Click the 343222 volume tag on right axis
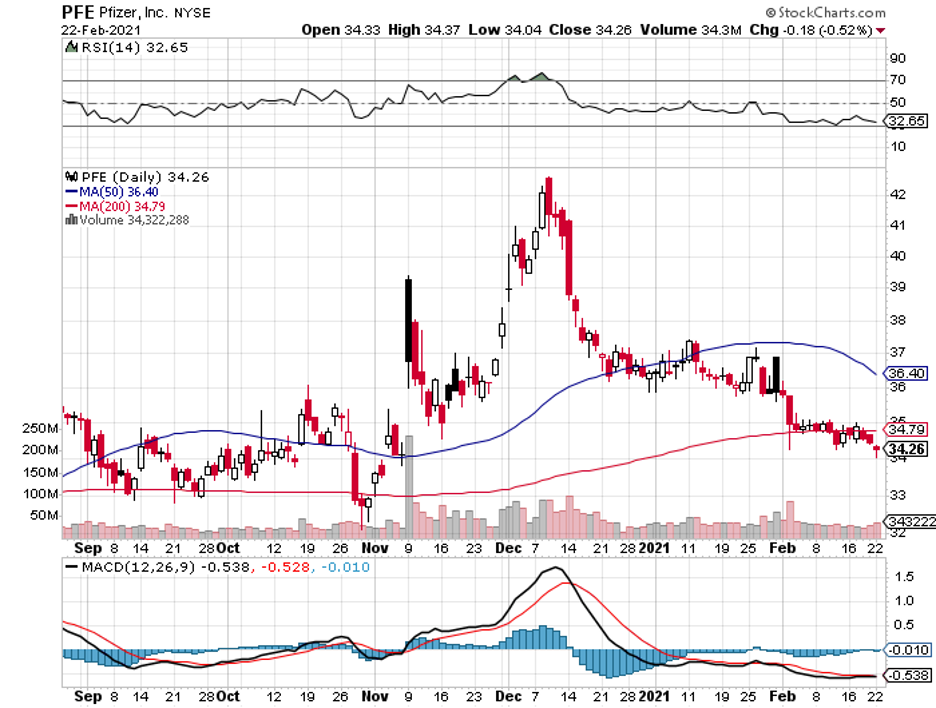 (910, 521)
